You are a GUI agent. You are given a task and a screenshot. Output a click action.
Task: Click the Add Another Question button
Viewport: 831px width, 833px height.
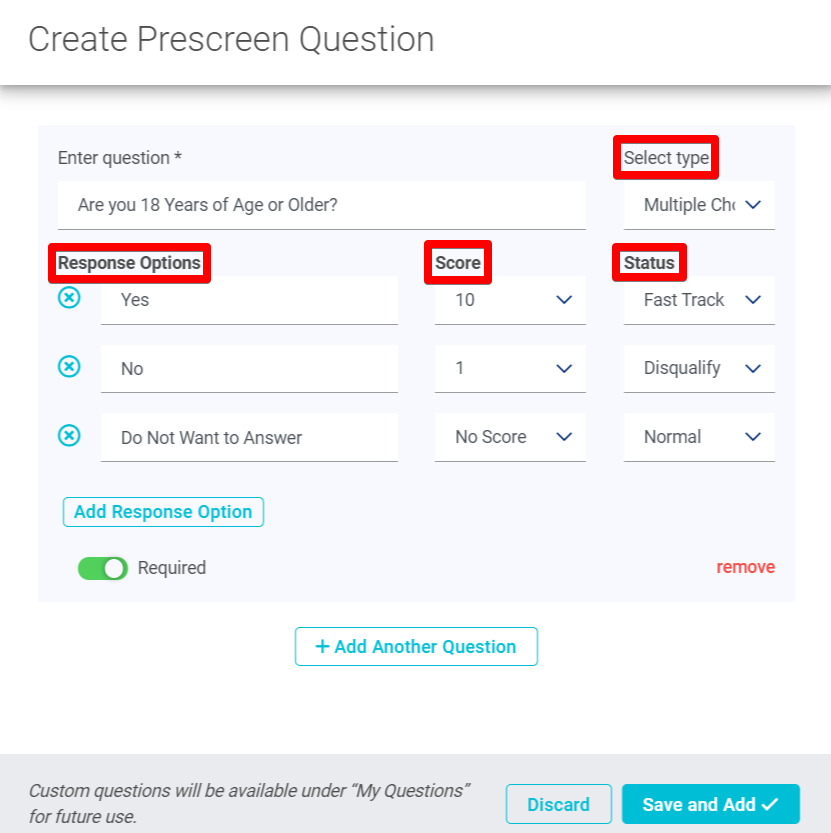[416, 646]
